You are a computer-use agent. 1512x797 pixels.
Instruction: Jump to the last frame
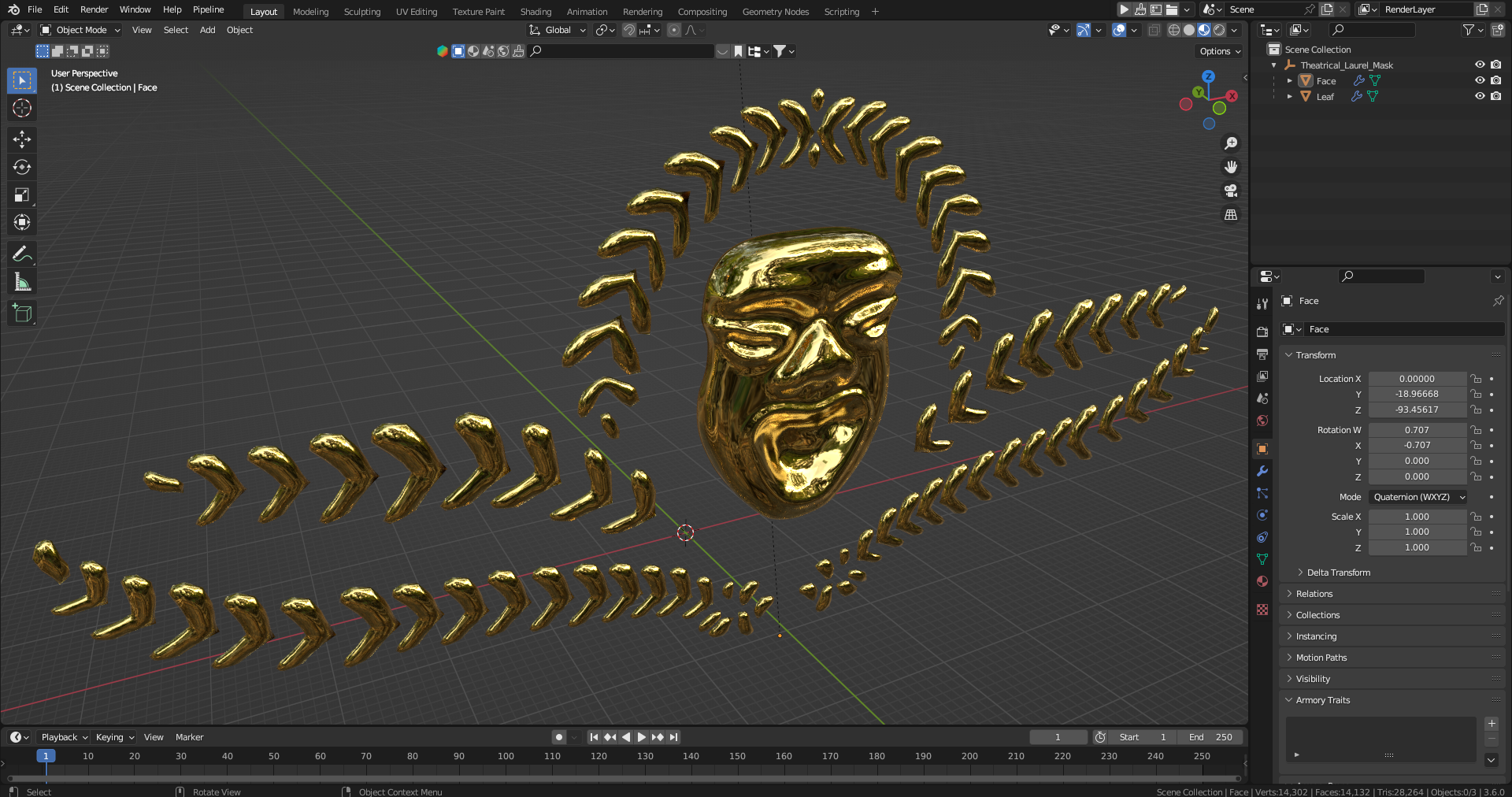(673, 737)
